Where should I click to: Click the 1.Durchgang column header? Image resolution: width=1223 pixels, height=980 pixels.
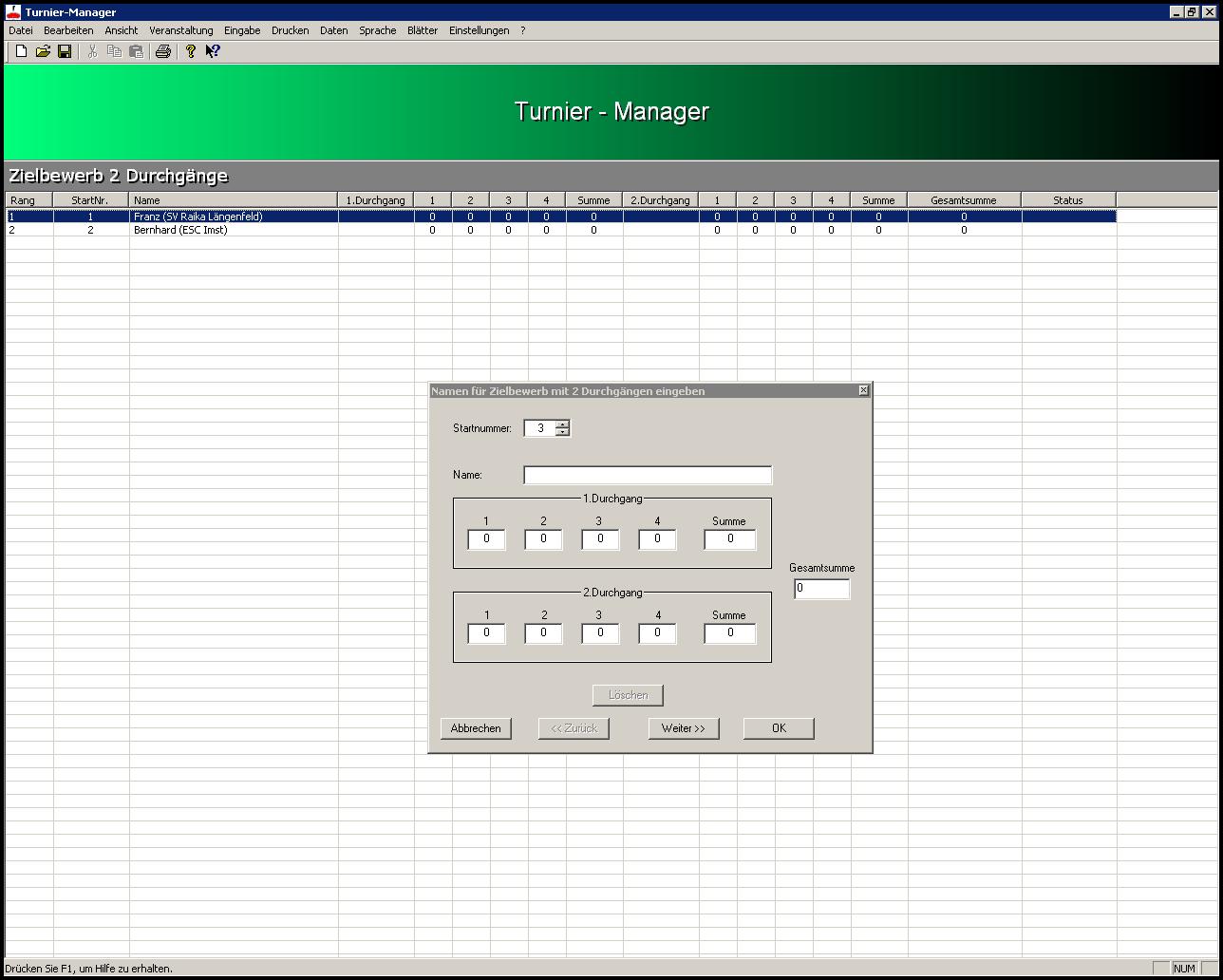376,200
